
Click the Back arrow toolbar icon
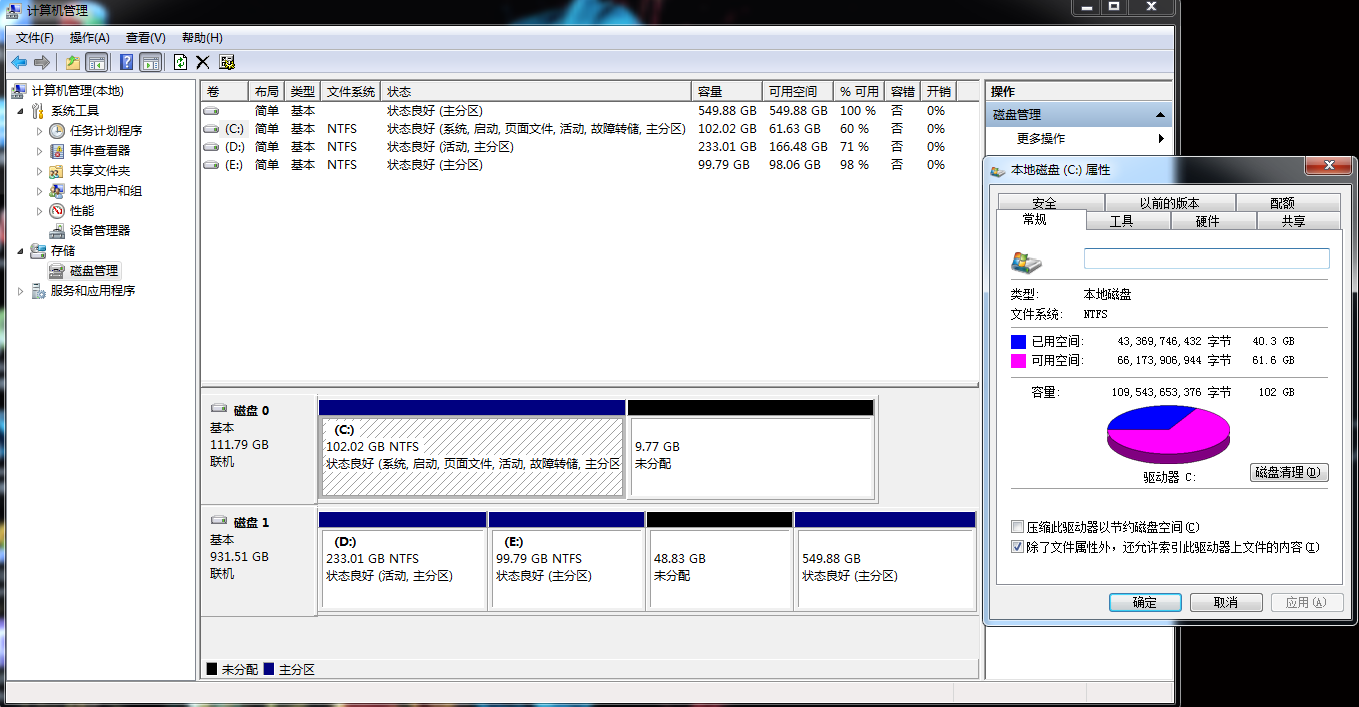[19, 62]
